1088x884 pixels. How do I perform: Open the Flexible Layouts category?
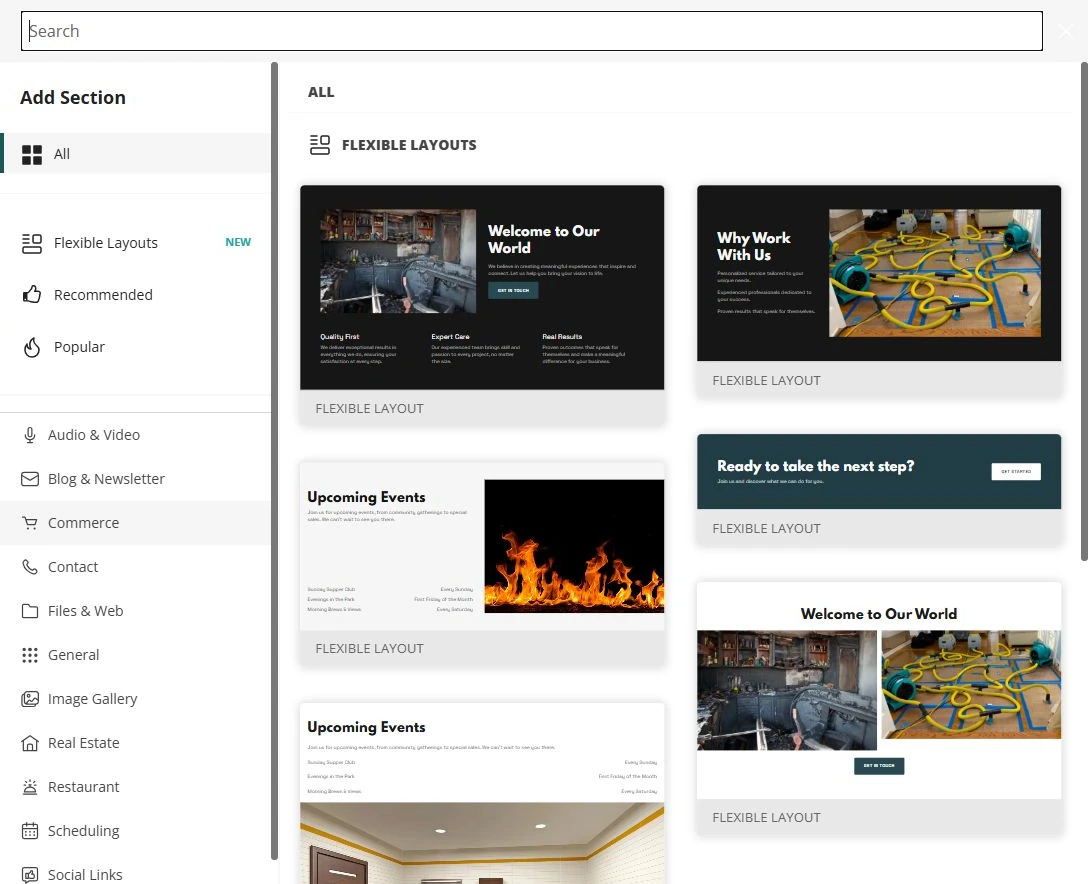coord(106,243)
